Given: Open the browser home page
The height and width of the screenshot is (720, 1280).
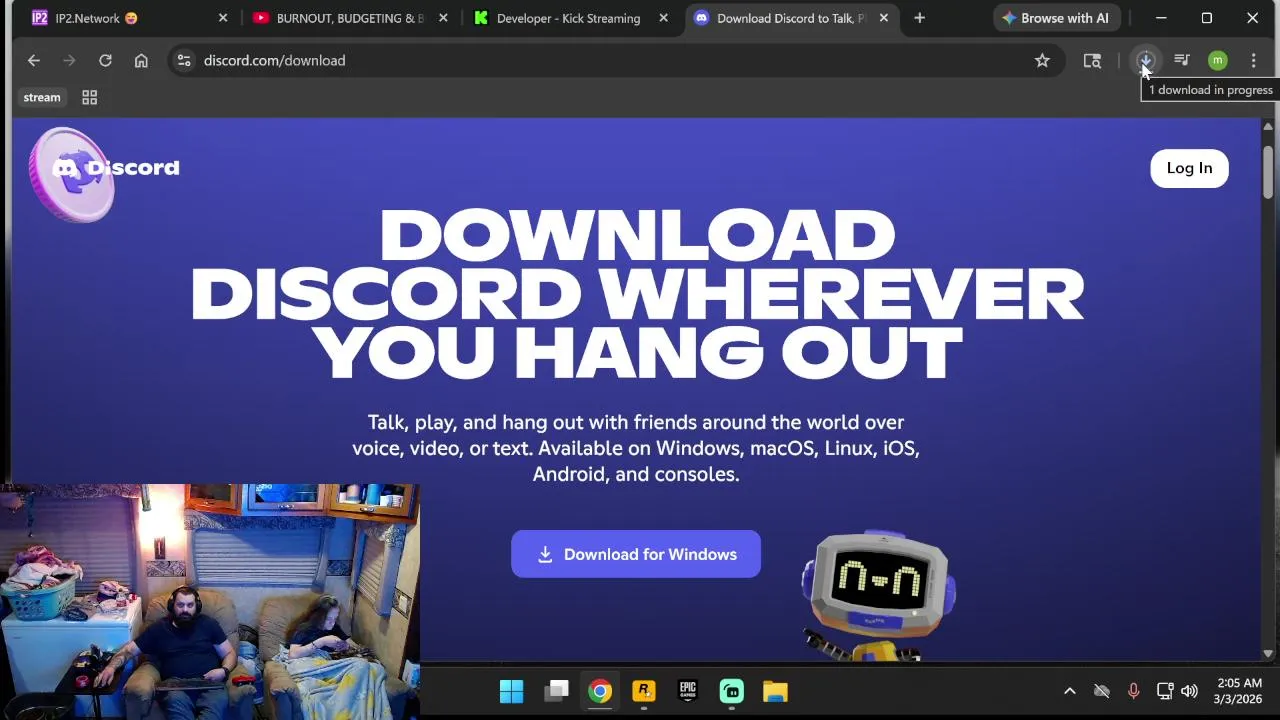Looking at the screenshot, I should [141, 61].
